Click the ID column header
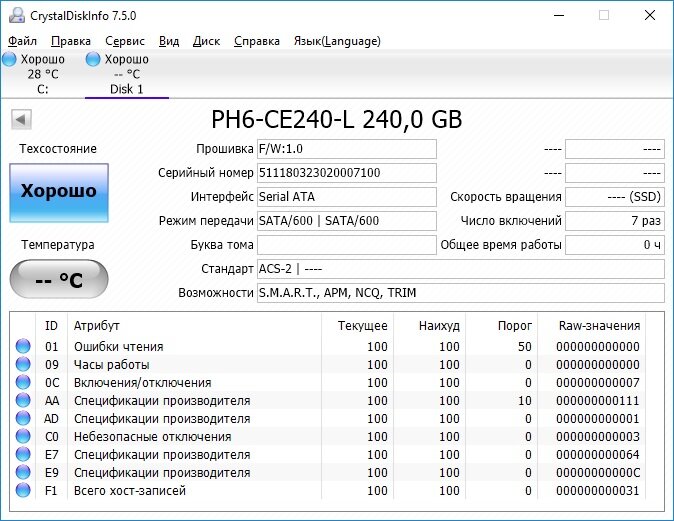The width and height of the screenshot is (674, 521). tap(51, 326)
